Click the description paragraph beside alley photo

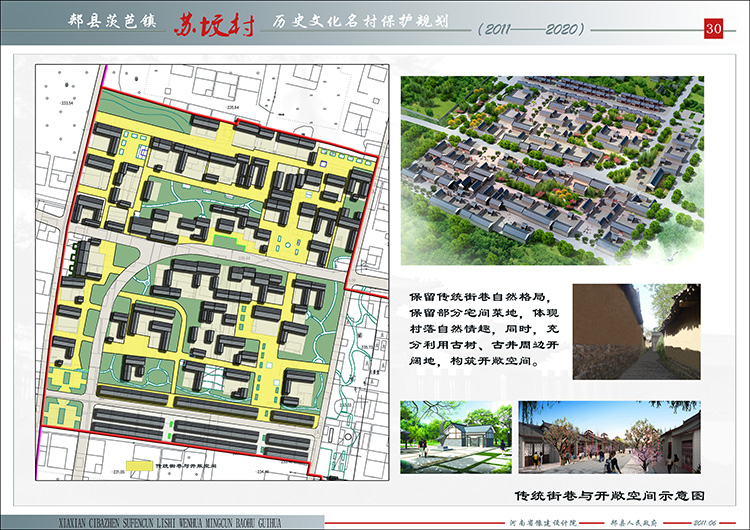pos(482,330)
